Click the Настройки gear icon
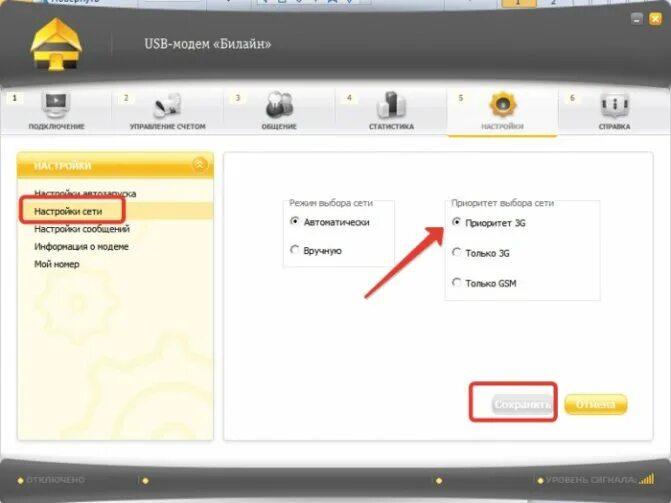The height and width of the screenshot is (503, 671). click(x=502, y=104)
